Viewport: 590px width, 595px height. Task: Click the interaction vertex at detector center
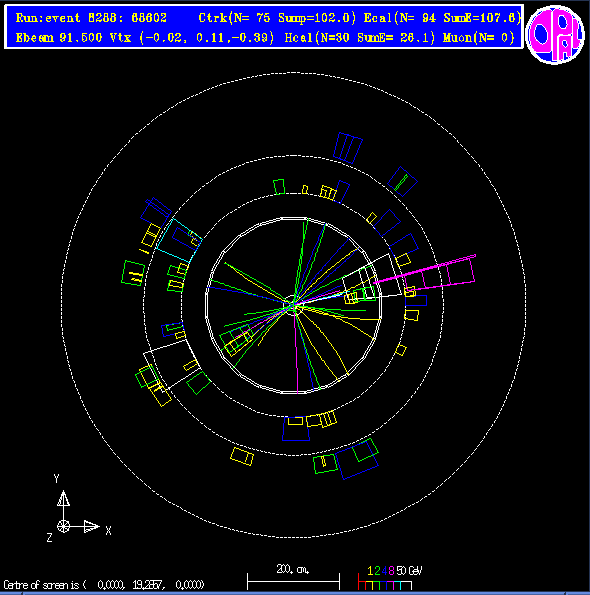tap(293, 304)
